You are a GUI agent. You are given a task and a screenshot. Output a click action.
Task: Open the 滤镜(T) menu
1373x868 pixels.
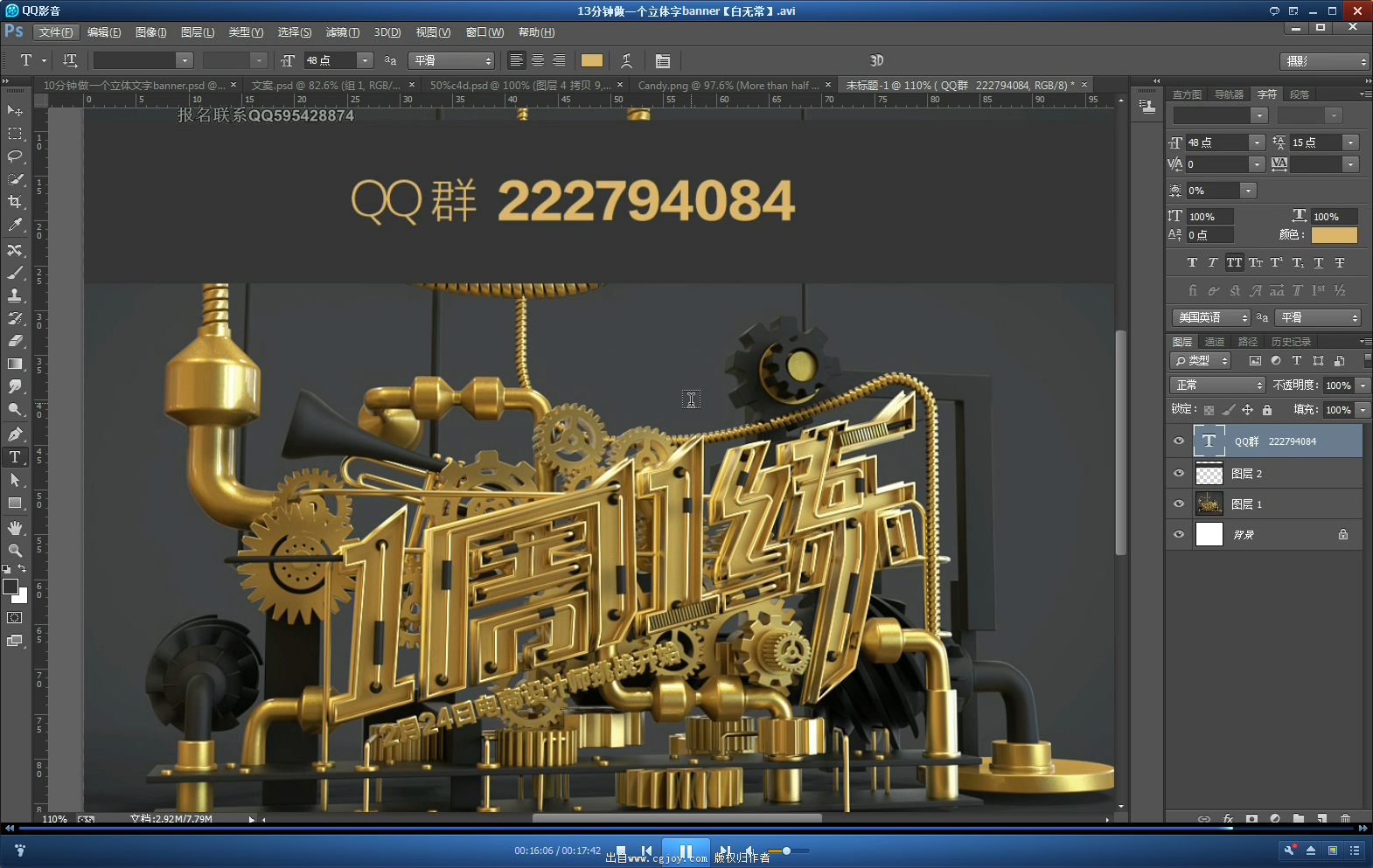click(342, 32)
